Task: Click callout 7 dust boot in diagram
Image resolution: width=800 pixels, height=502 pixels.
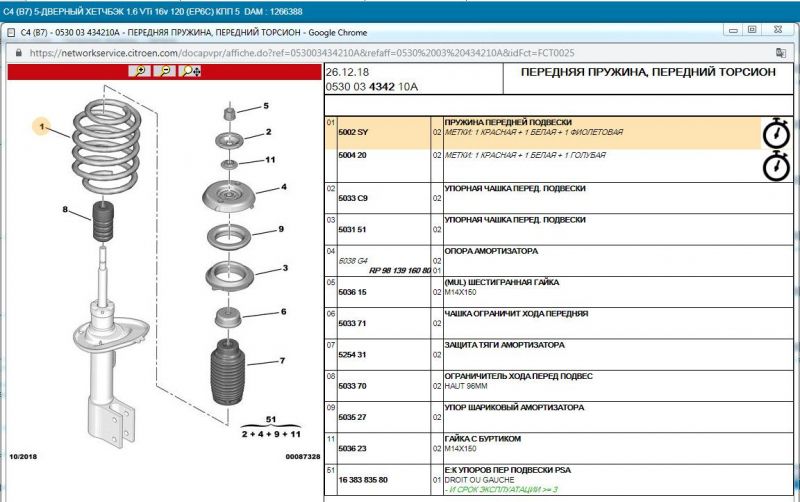Action: click(282, 361)
